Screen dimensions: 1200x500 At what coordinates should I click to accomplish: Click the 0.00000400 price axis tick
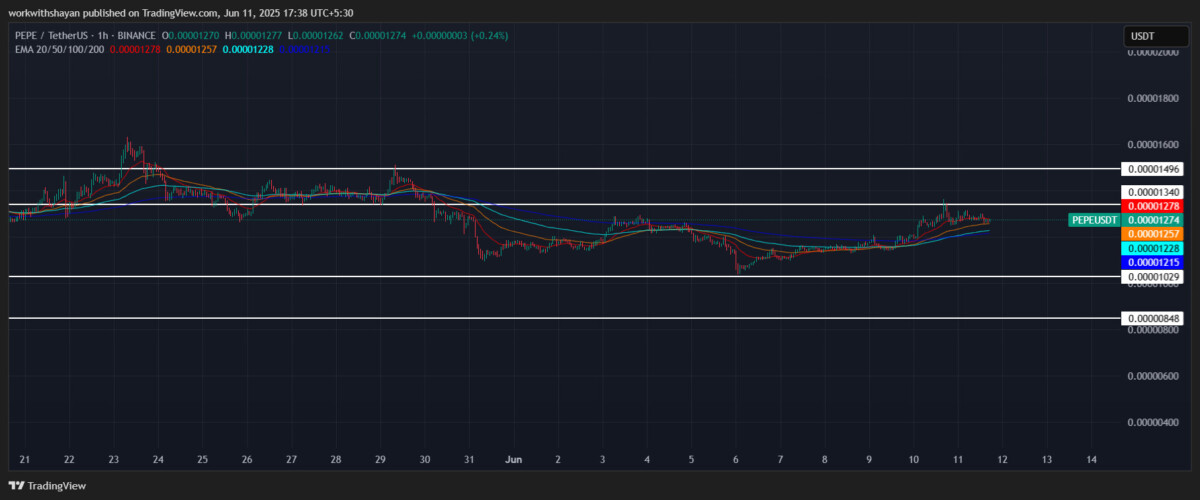[x=1153, y=422]
